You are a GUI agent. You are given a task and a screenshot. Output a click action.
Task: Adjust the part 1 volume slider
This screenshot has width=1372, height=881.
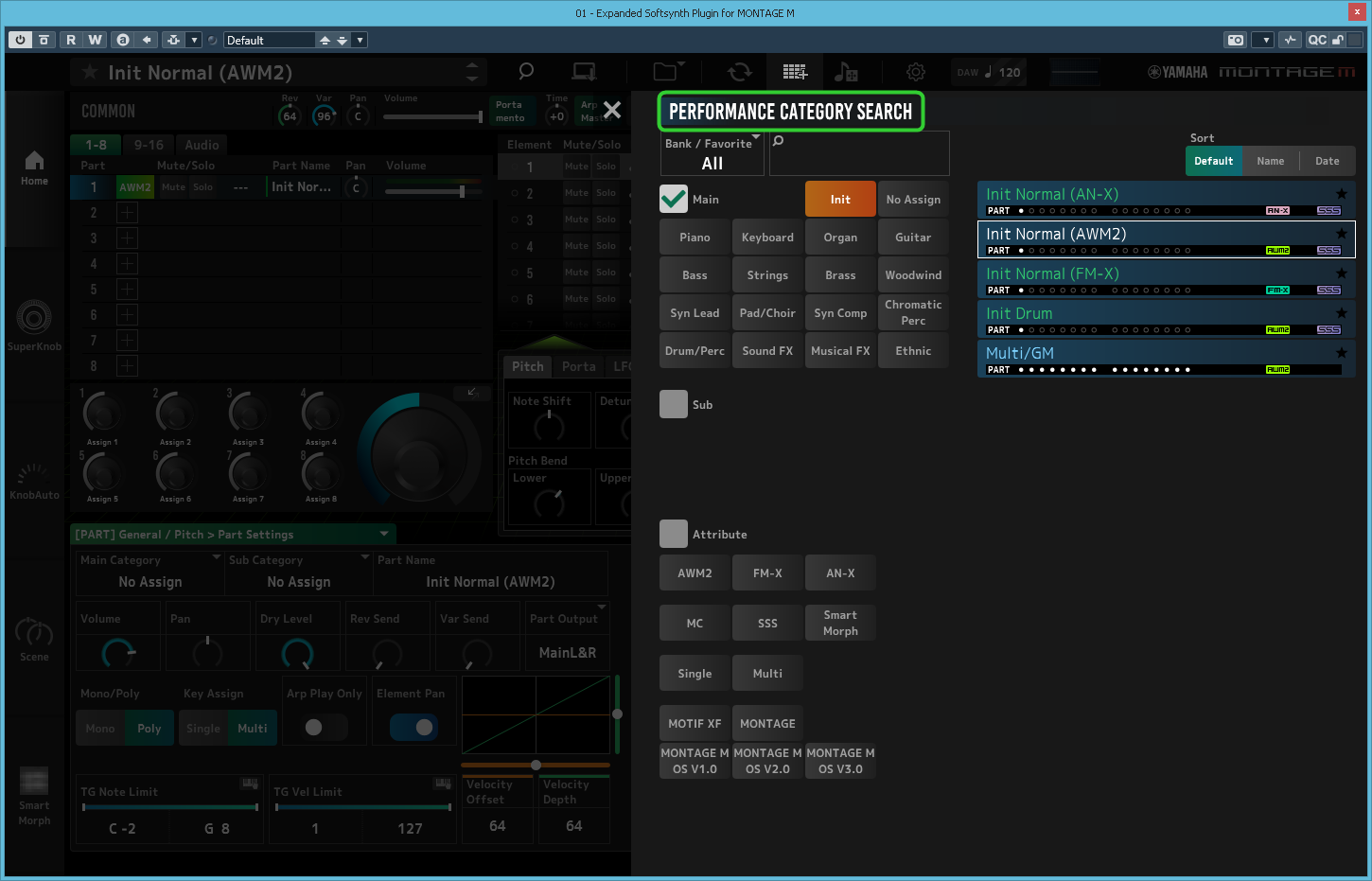tap(432, 191)
